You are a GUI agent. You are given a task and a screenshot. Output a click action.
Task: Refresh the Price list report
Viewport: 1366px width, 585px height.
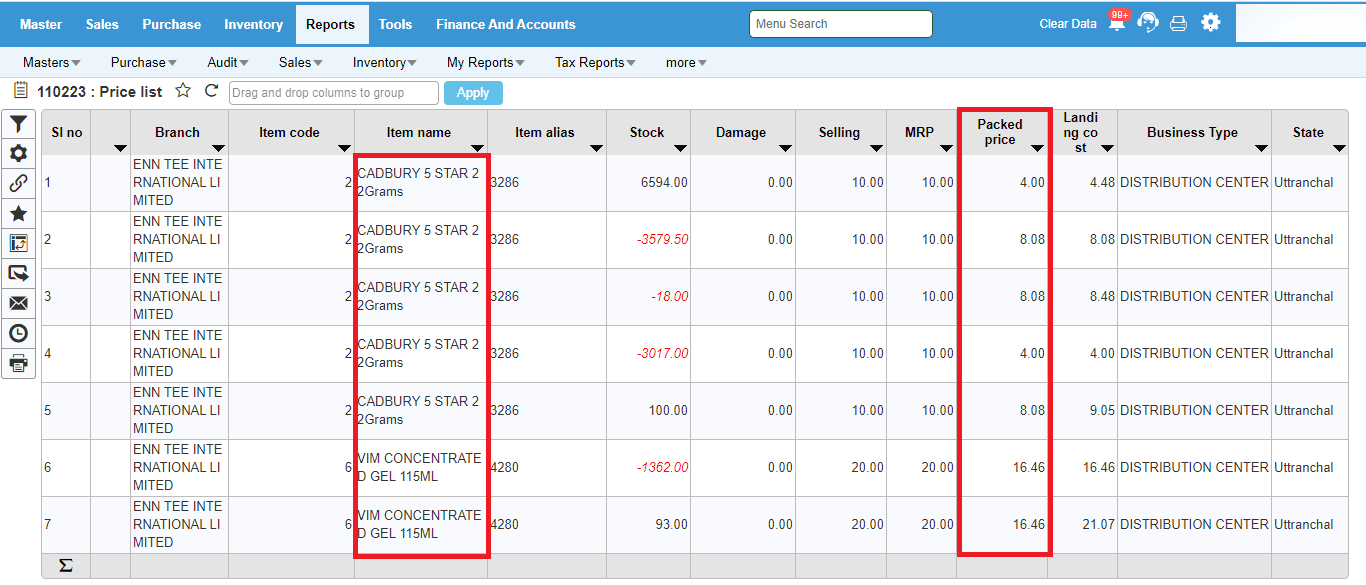coord(211,91)
